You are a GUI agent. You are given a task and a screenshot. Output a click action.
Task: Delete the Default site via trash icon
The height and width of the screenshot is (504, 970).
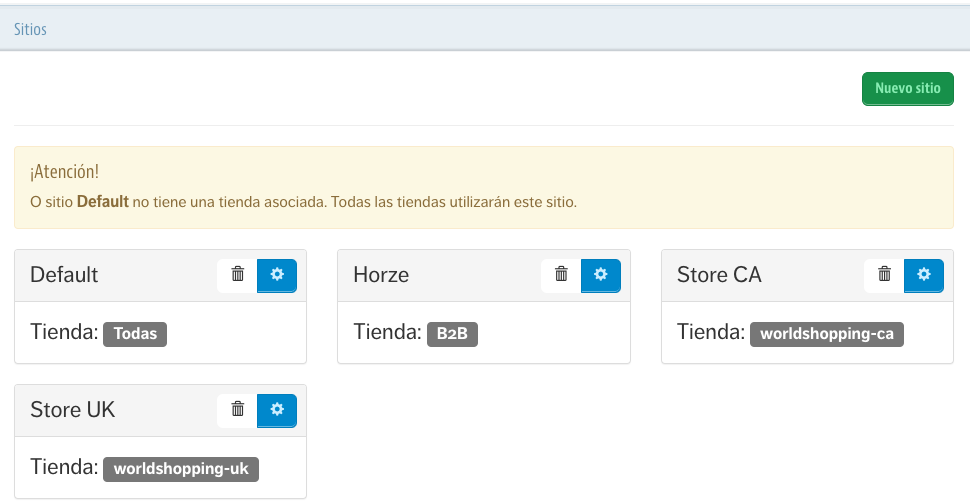pyautogui.click(x=237, y=275)
